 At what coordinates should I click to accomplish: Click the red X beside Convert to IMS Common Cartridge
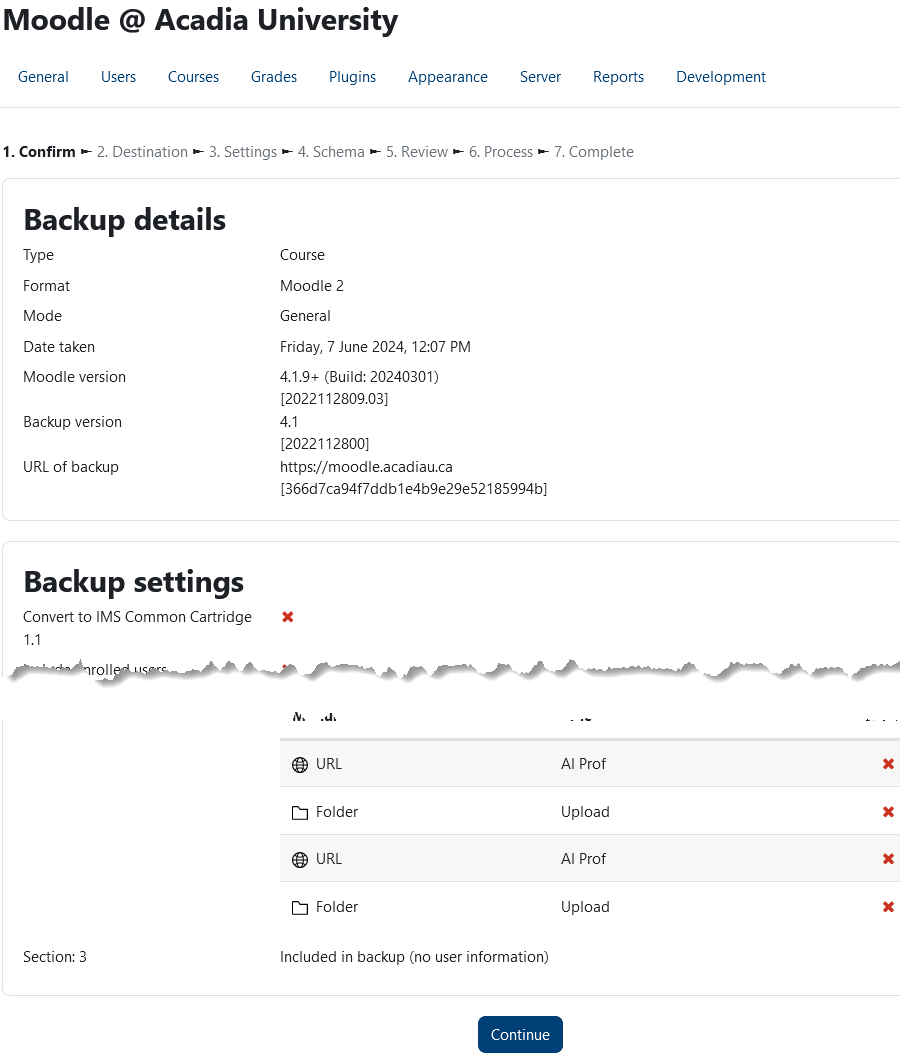pyautogui.click(x=288, y=617)
